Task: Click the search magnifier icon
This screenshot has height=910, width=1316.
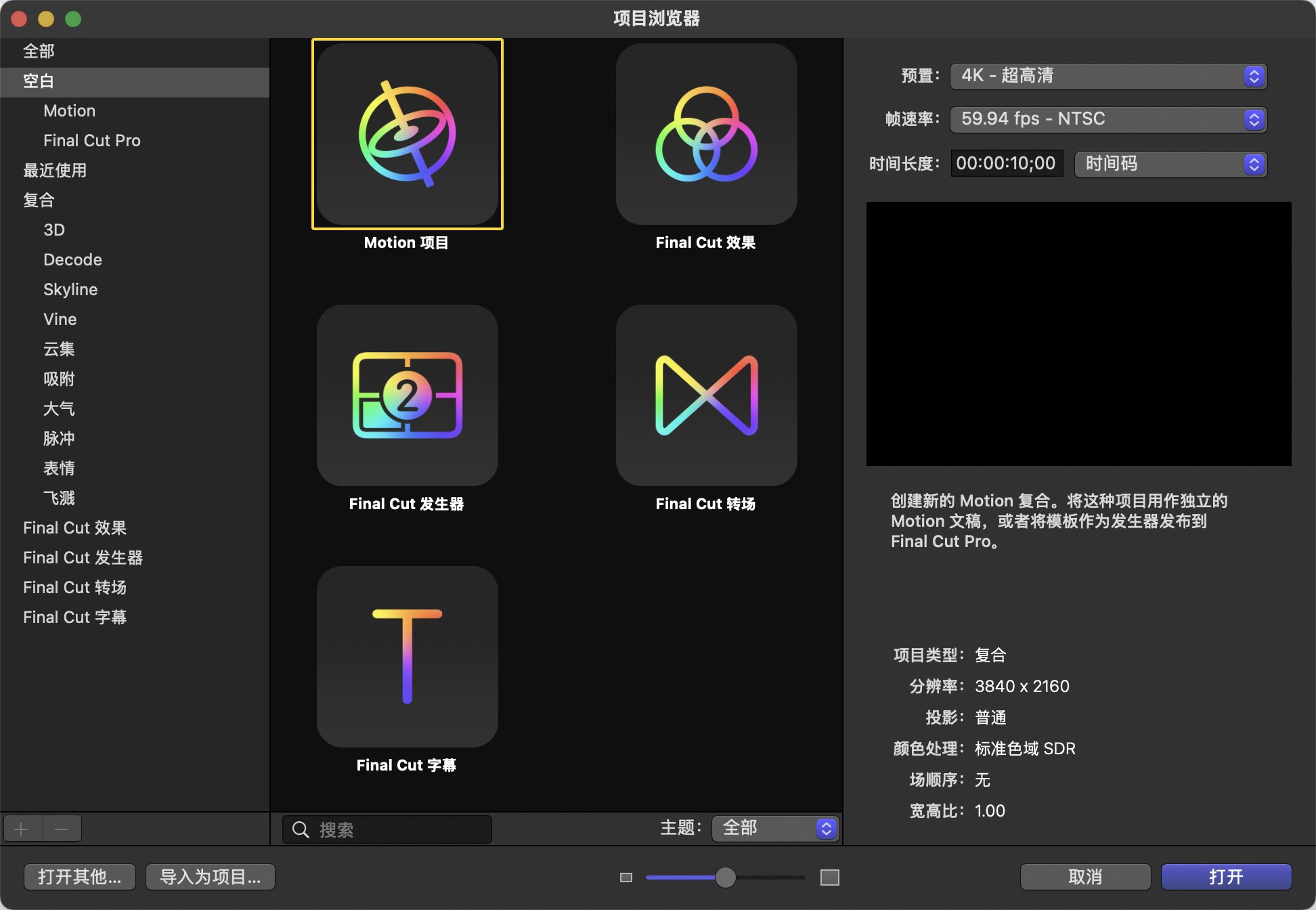Action: (x=300, y=829)
